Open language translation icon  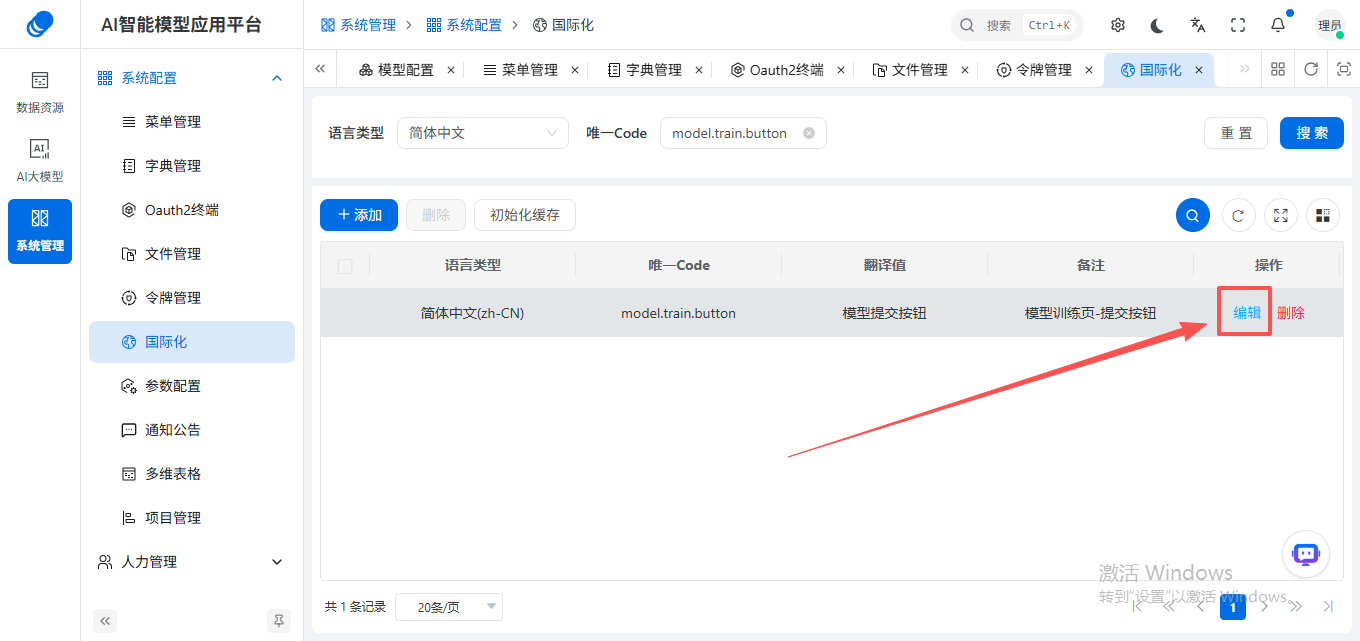[x=1198, y=25]
